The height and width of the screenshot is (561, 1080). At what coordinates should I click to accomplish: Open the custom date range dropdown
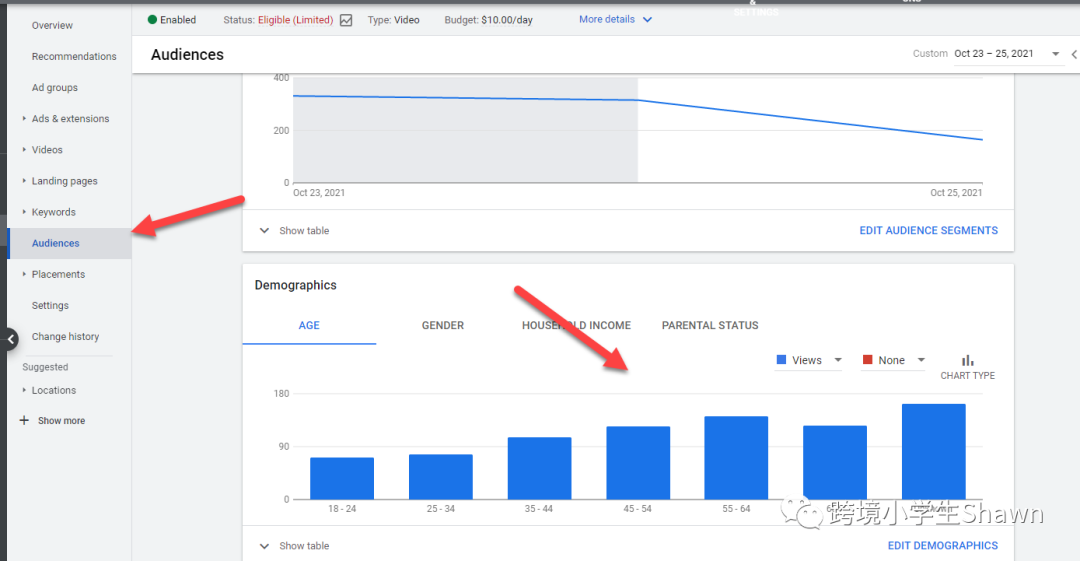click(x=1055, y=54)
